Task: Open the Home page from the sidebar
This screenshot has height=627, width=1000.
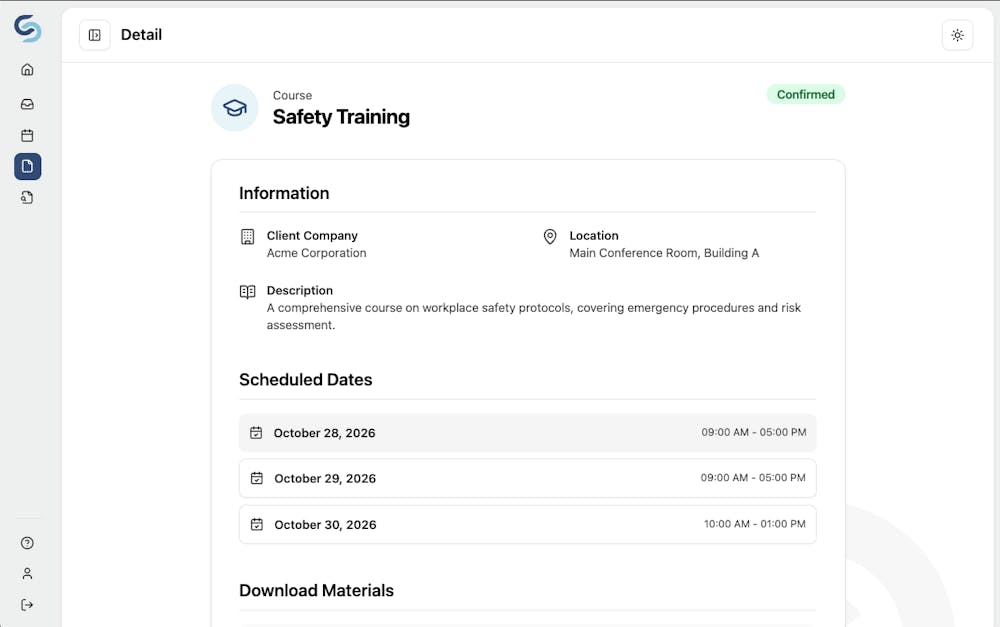Action: (27, 69)
